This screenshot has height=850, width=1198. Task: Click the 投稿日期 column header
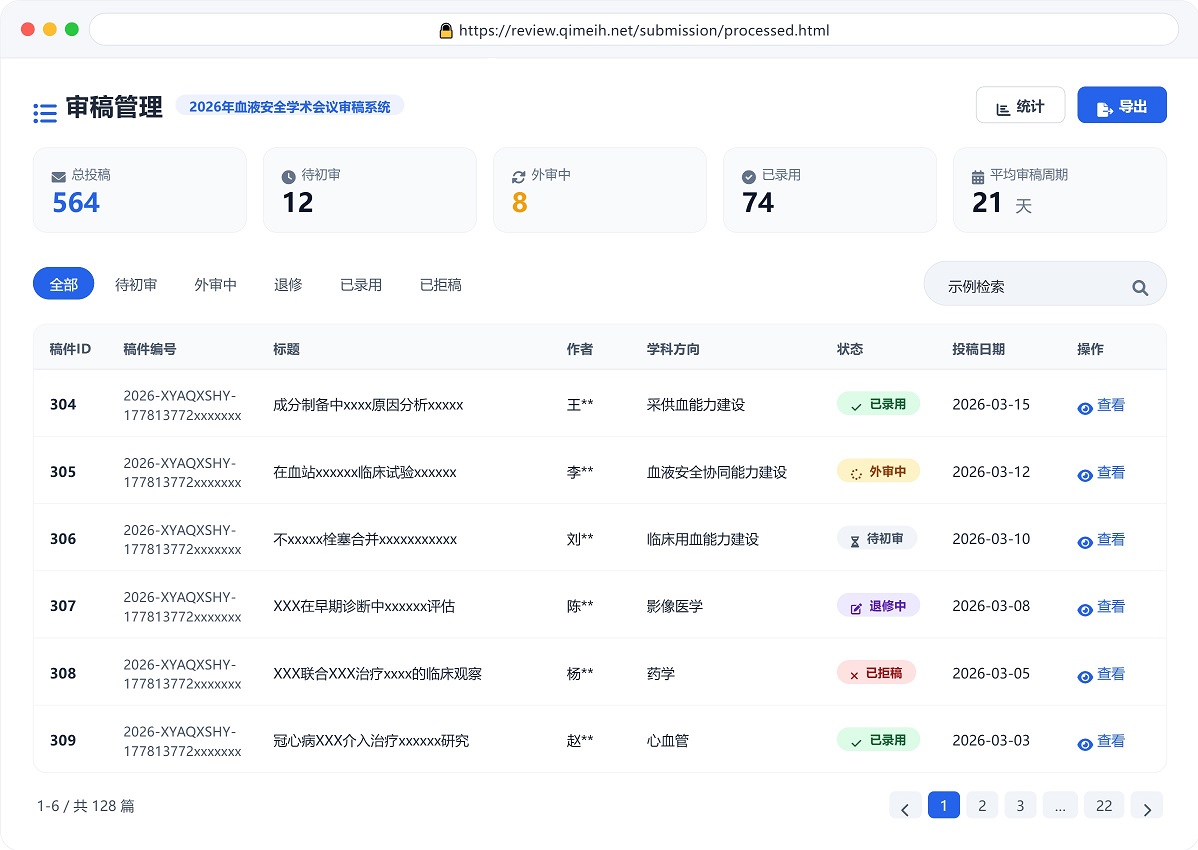click(x=979, y=349)
